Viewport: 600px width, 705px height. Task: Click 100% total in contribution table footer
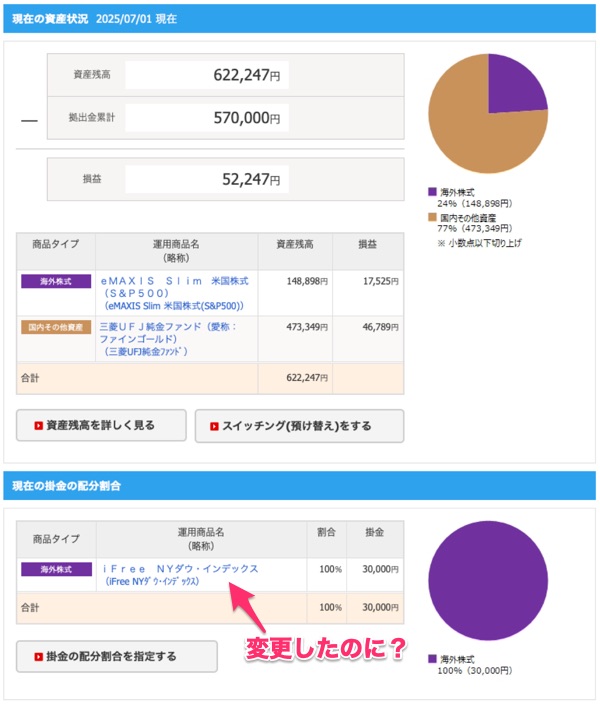click(x=331, y=607)
